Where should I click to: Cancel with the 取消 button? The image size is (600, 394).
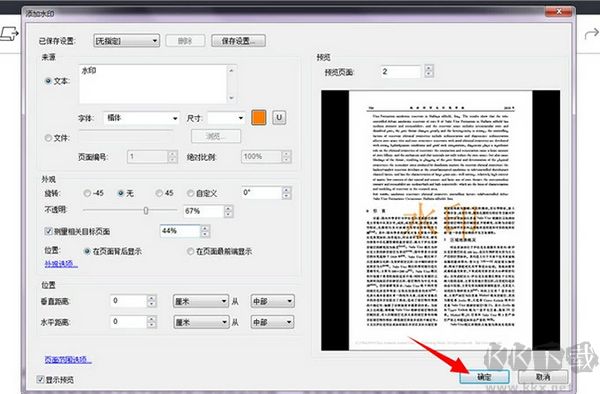point(543,377)
